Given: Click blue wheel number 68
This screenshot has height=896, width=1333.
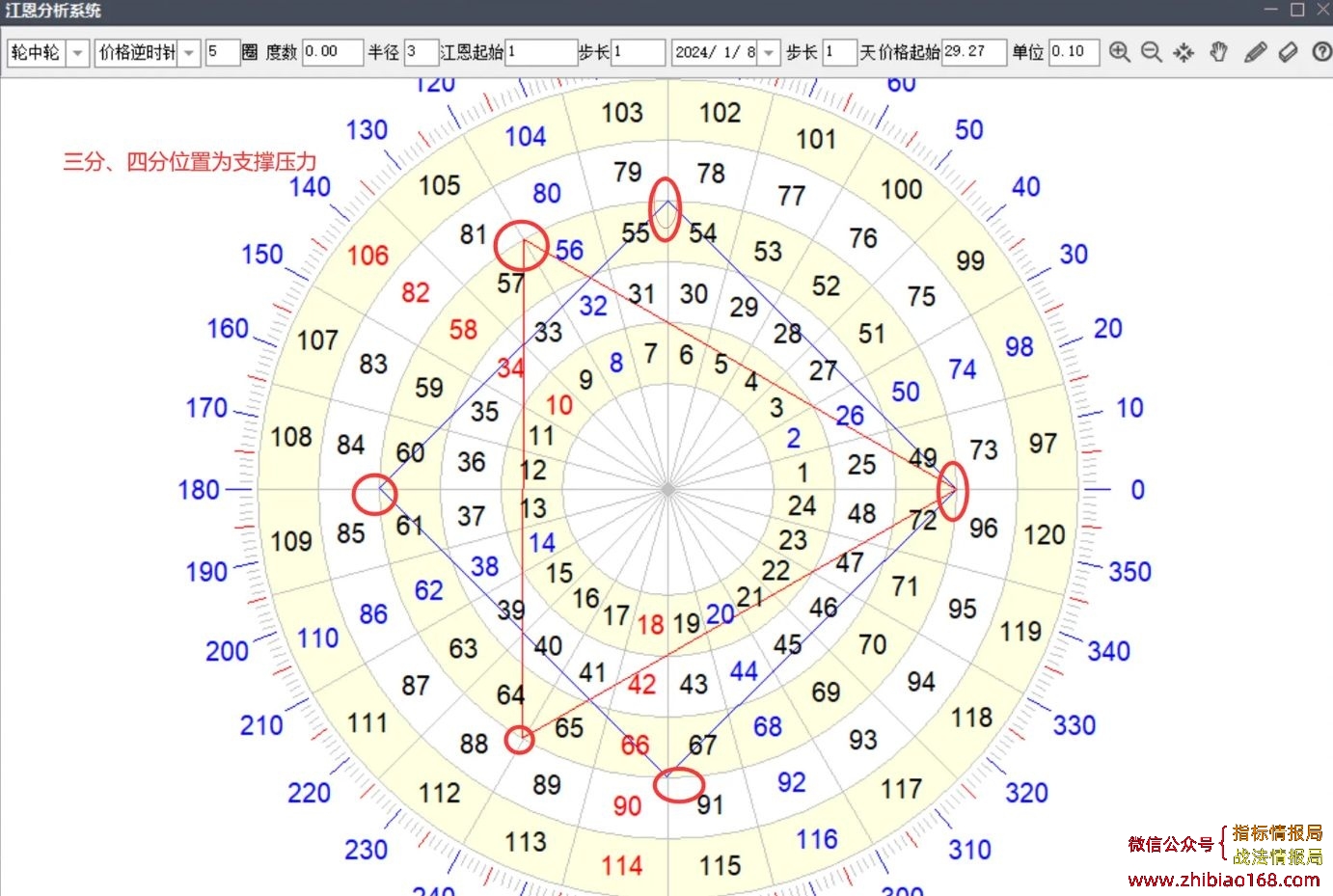Looking at the screenshot, I should [768, 726].
